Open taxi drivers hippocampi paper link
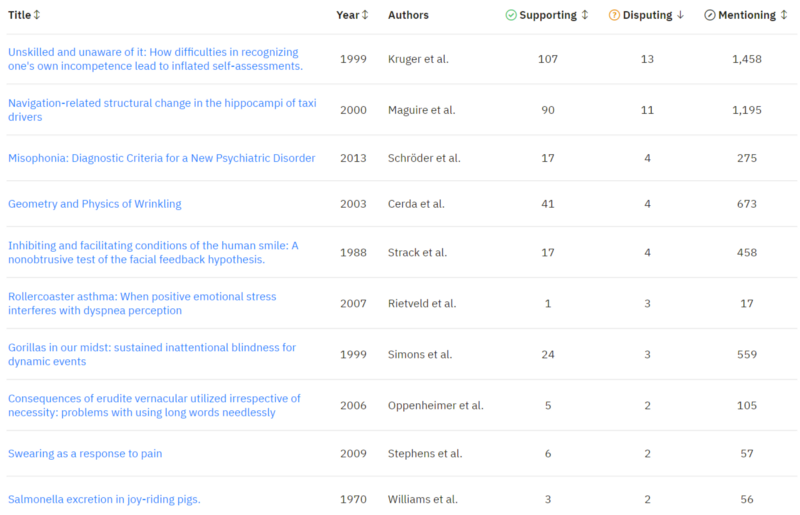The width and height of the screenshot is (800, 515). pyautogui.click(x=162, y=110)
